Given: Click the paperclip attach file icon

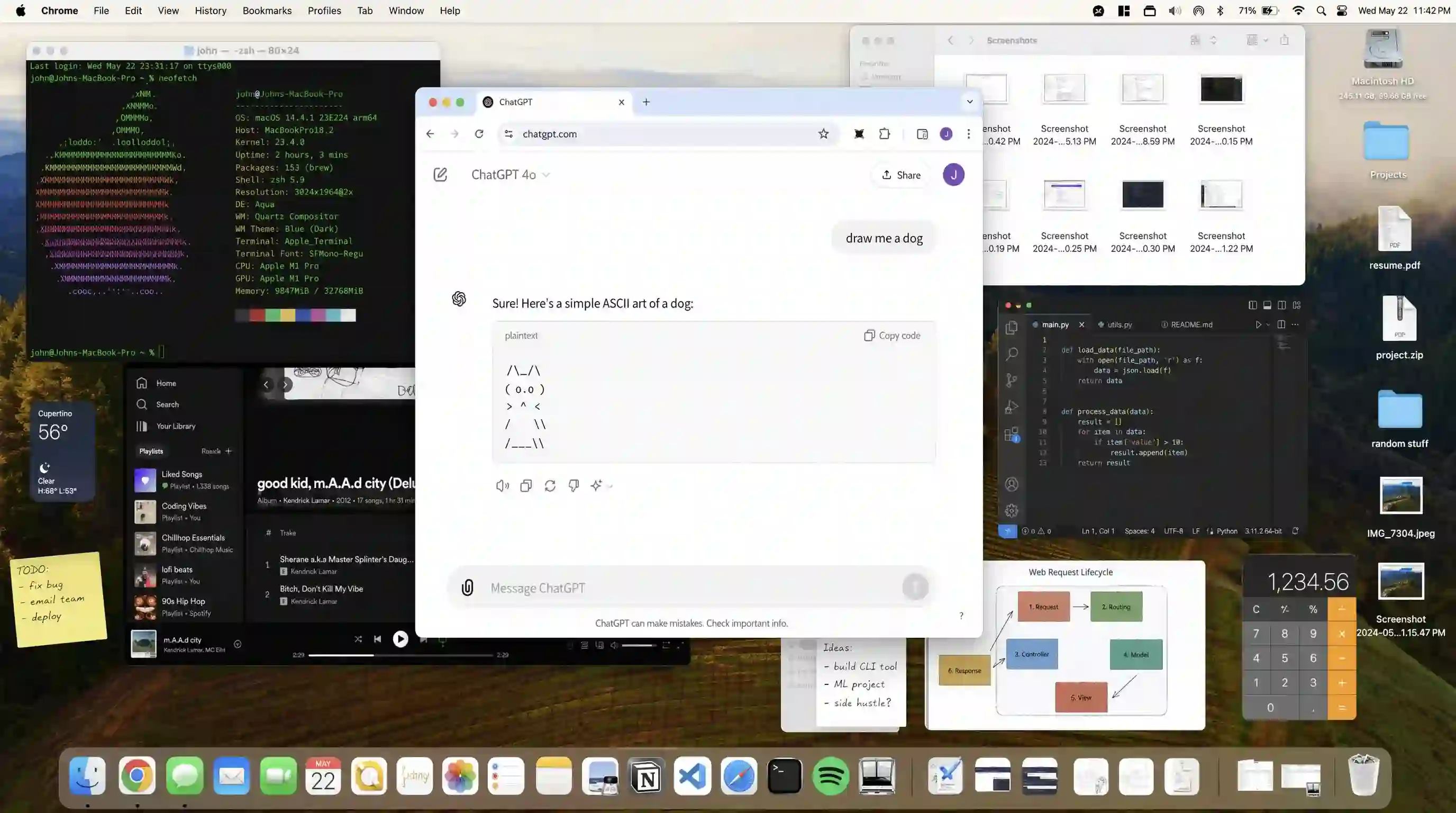Looking at the screenshot, I should 468,588.
